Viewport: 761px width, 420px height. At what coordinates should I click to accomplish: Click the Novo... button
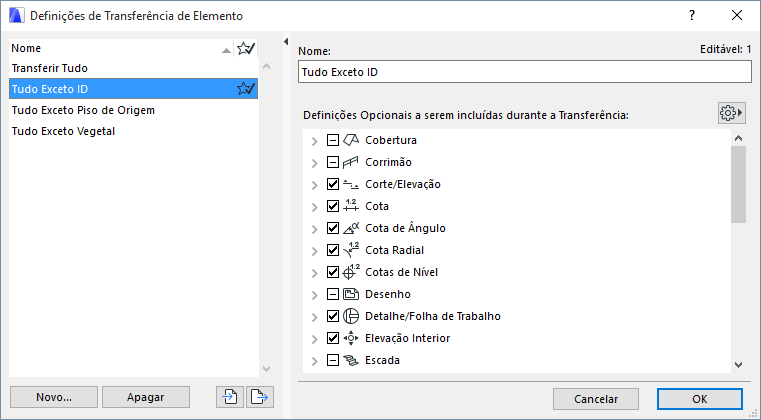[53, 397]
